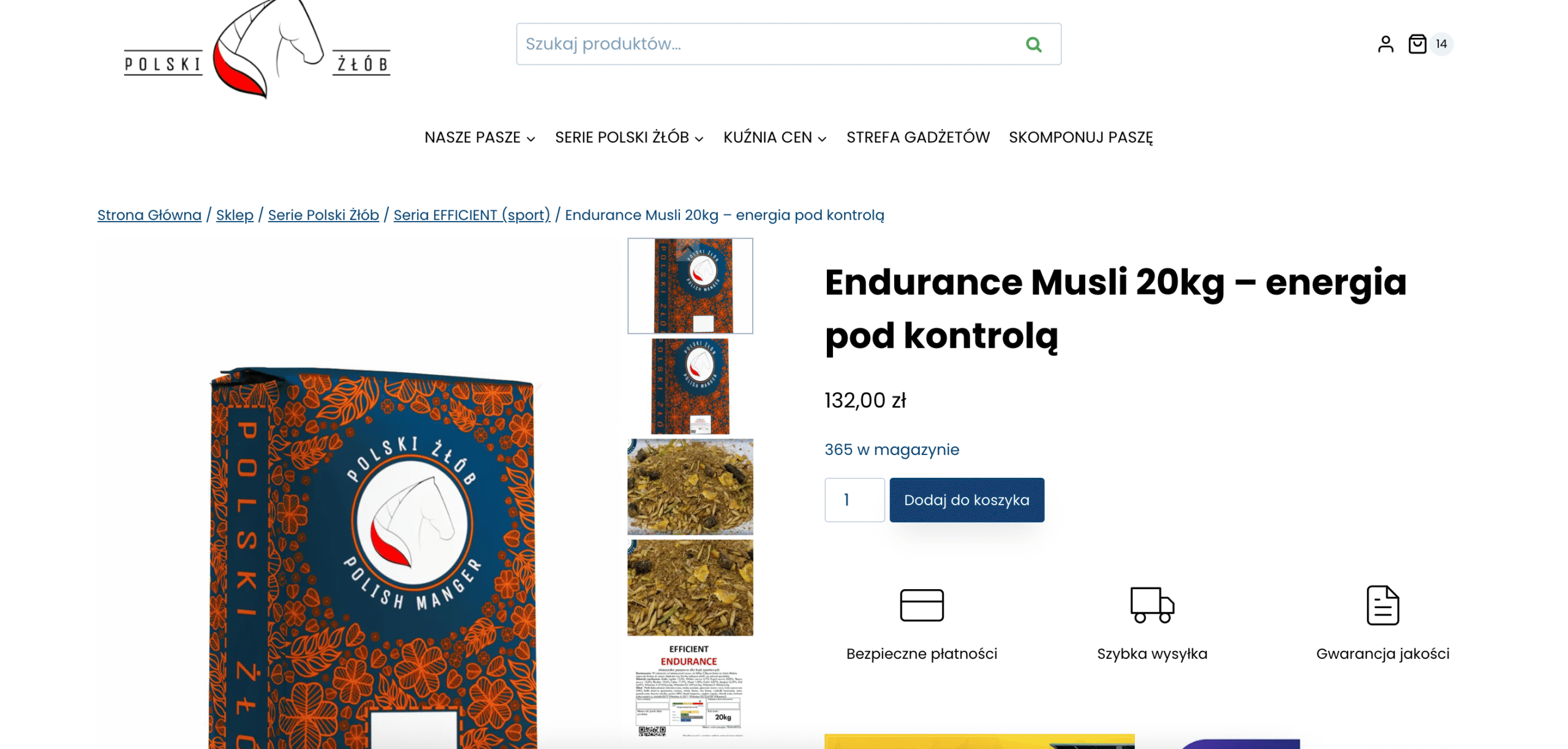This screenshot has height=749, width=1568.
Task: Click the Polski Żłób horse logo
Action: pos(257,49)
